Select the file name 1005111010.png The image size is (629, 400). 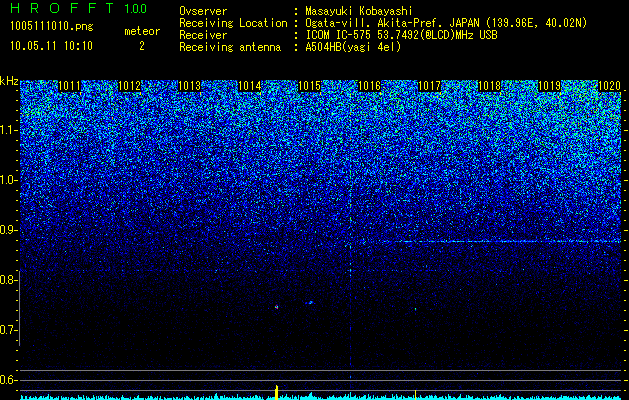[x=51, y=26]
